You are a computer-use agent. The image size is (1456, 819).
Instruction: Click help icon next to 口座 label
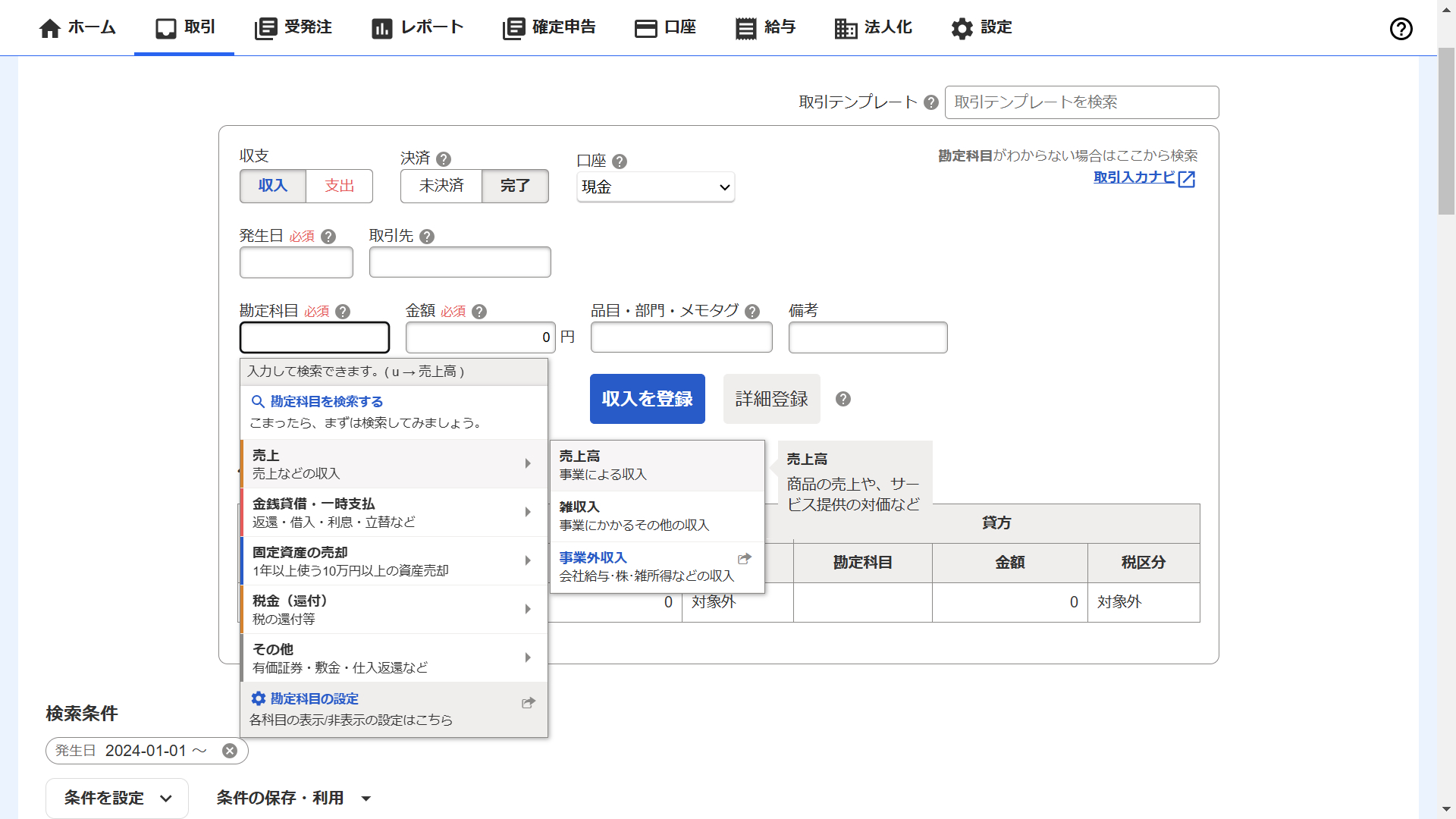620,162
